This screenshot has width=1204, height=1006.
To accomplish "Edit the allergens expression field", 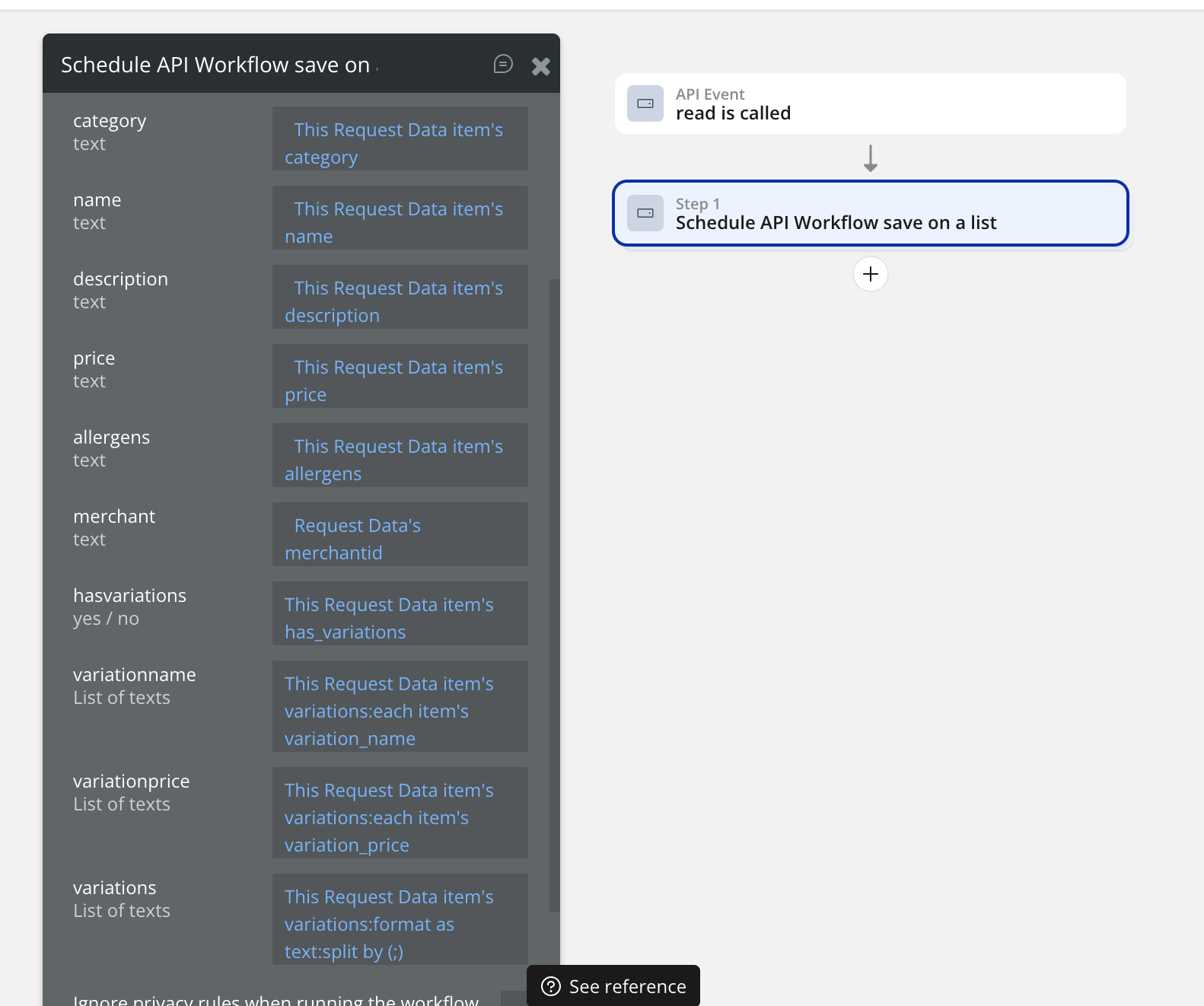I will coord(400,455).
